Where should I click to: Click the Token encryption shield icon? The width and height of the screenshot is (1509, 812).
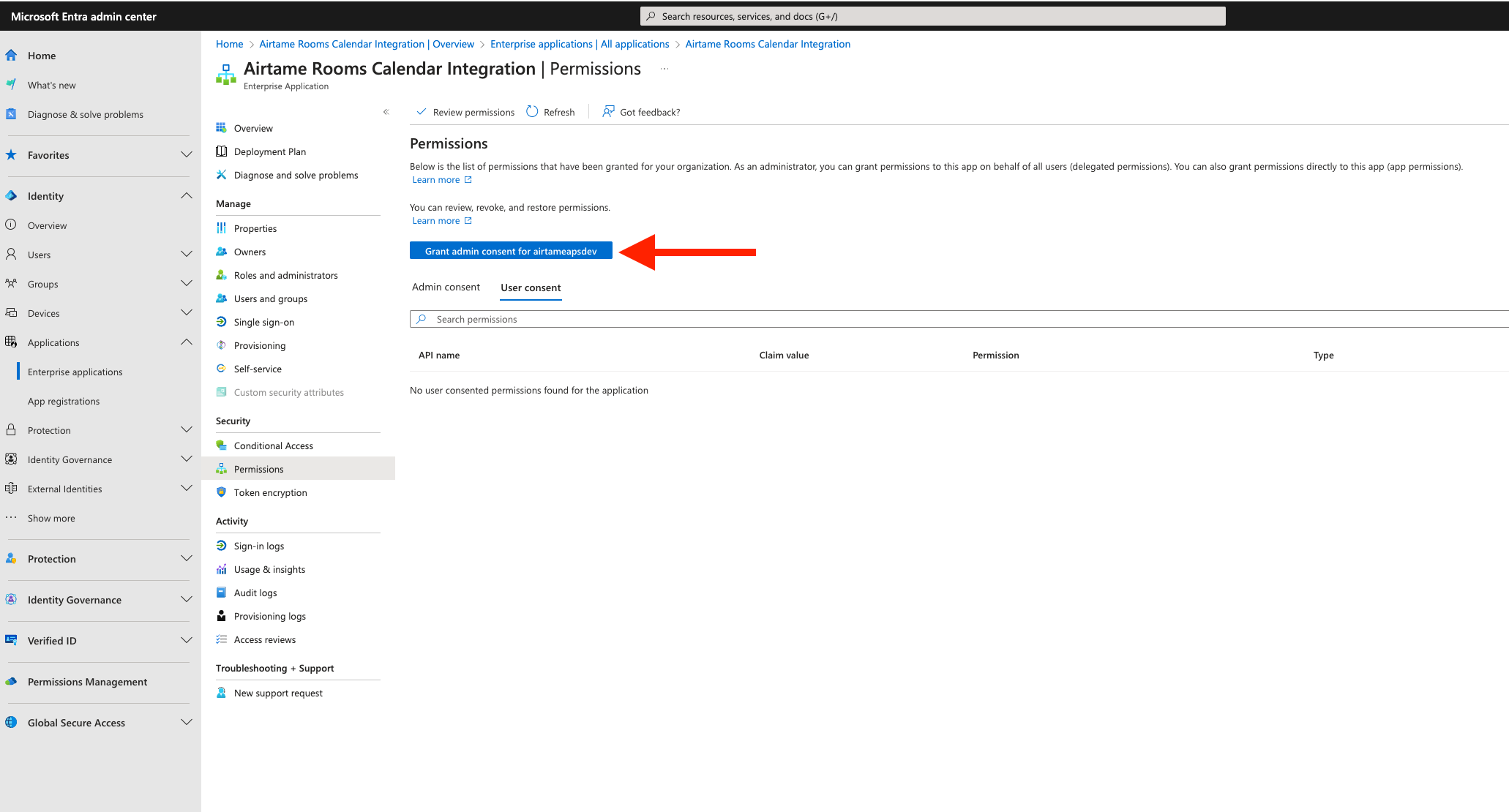(x=221, y=492)
